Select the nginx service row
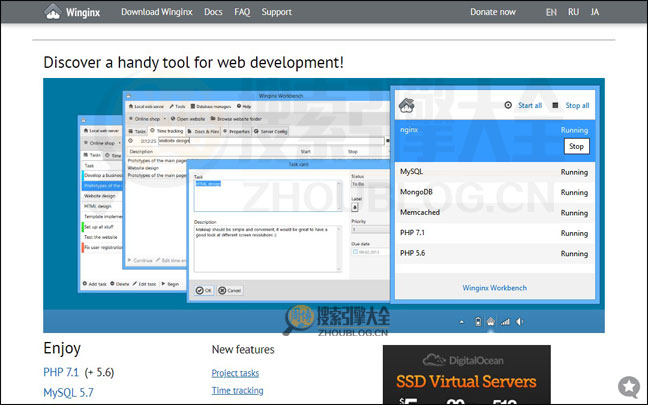Image resolution: width=648 pixels, height=405 pixels. coord(495,141)
